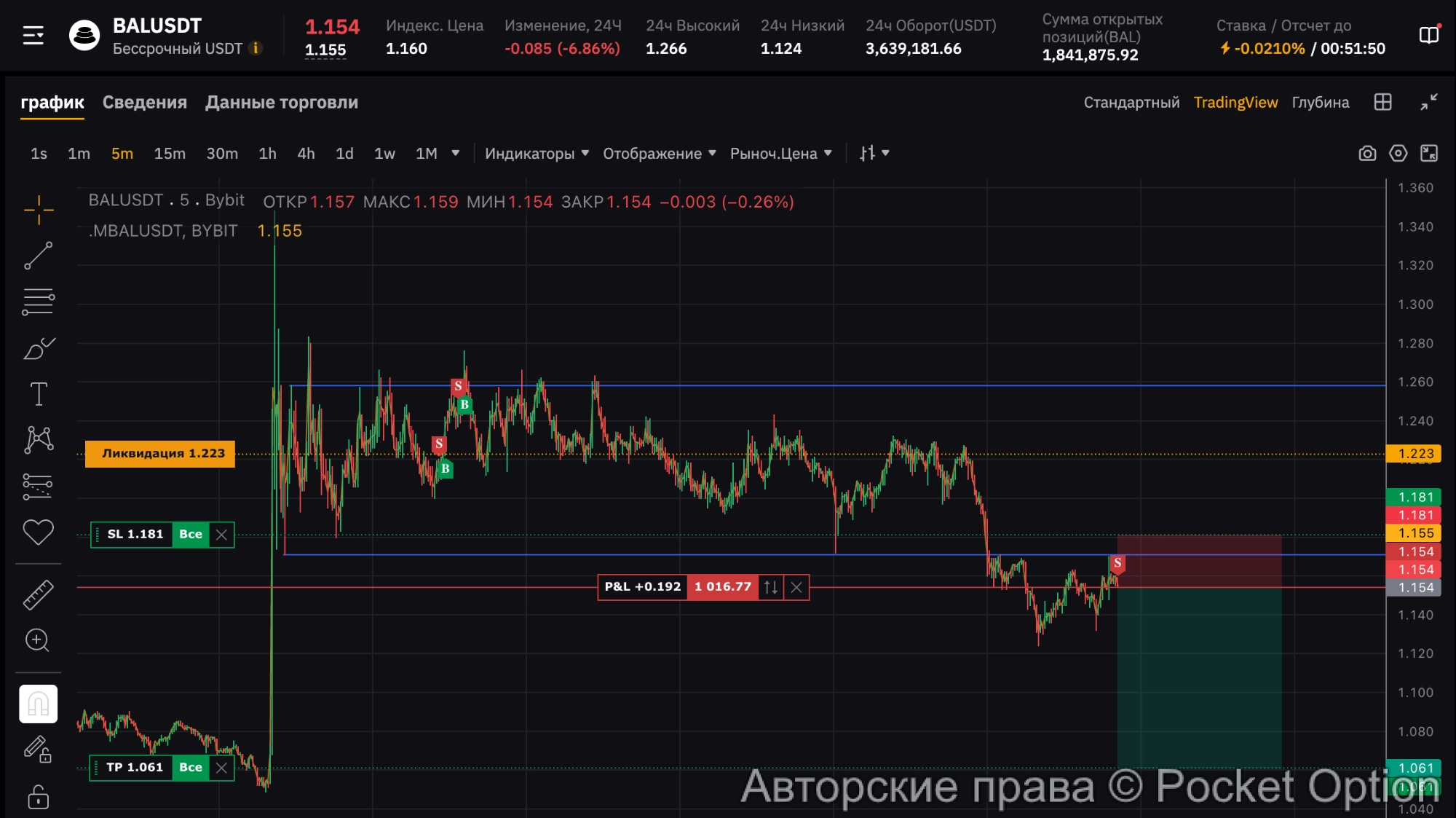This screenshot has height=818, width=1456.
Task: Cancel the TP 1.061 order line
Action: coord(221,768)
